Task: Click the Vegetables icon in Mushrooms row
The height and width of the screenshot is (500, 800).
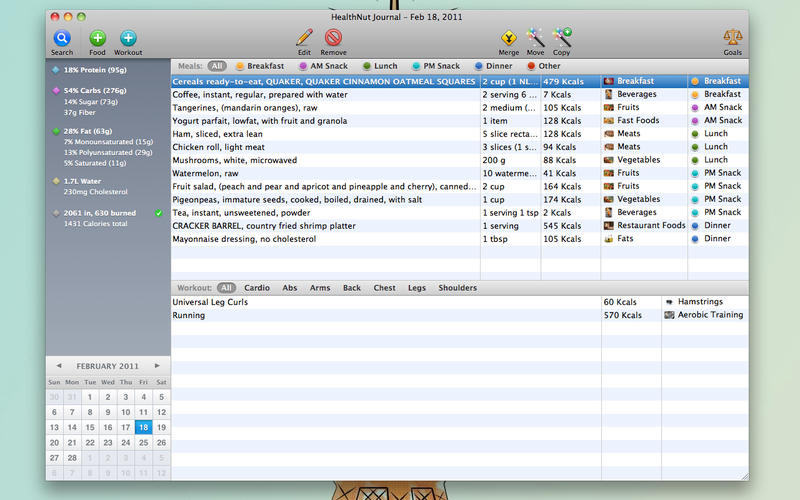Action: click(x=608, y=160)
